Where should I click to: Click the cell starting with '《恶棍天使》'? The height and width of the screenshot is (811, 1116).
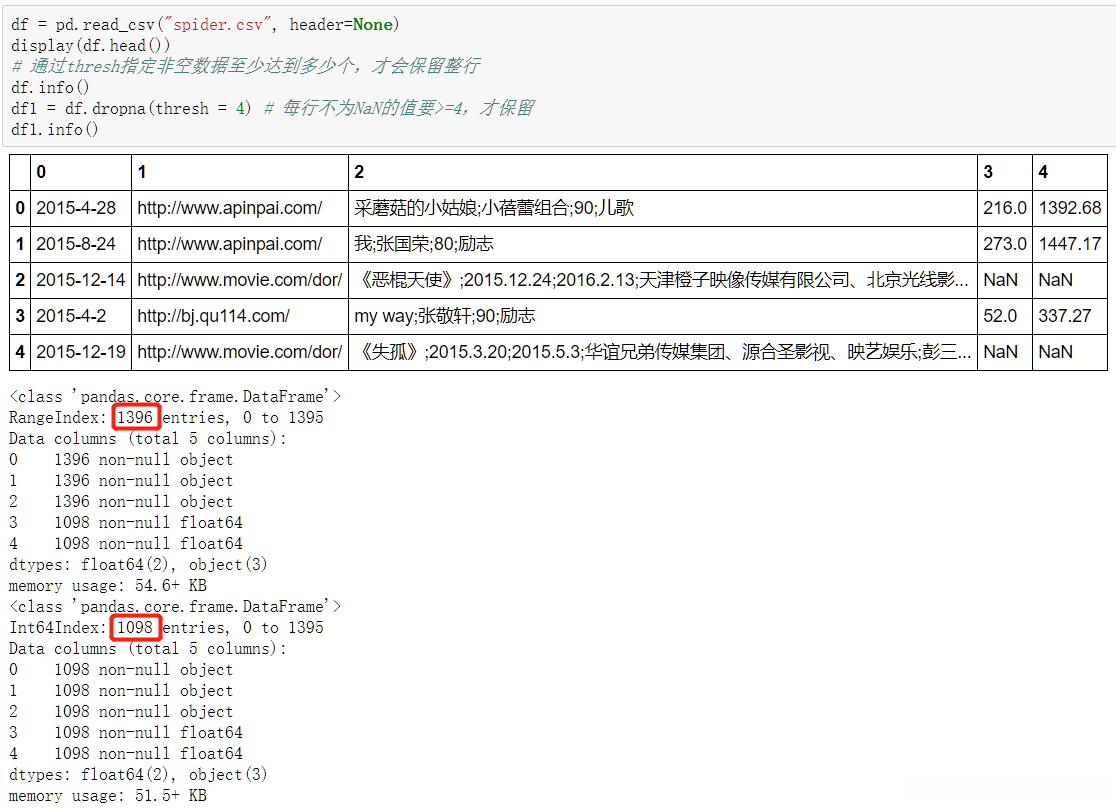click(x=662, y=280)
